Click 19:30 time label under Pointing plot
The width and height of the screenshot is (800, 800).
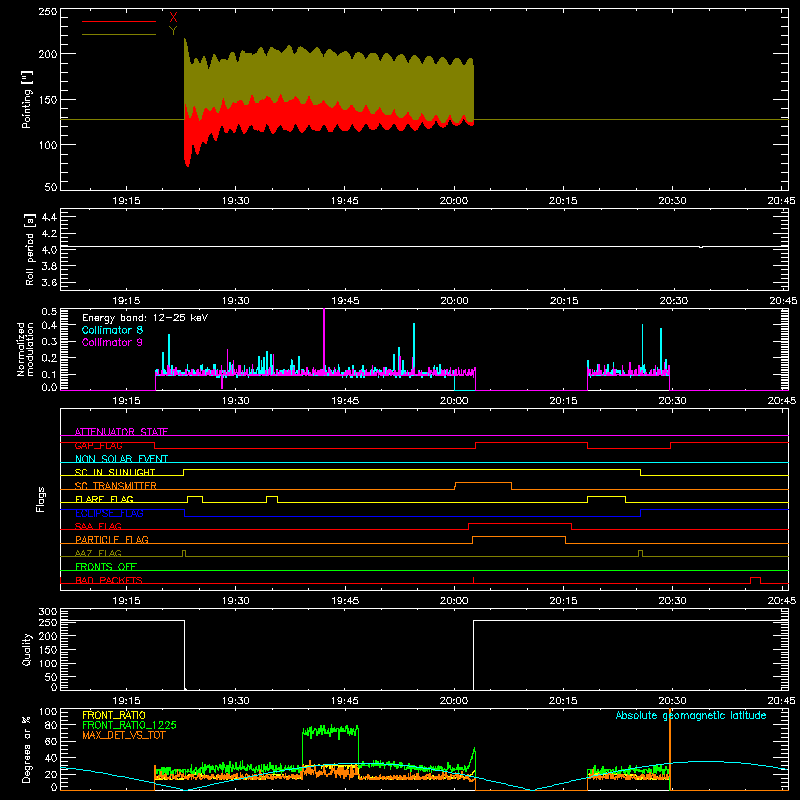pos(236,201)
